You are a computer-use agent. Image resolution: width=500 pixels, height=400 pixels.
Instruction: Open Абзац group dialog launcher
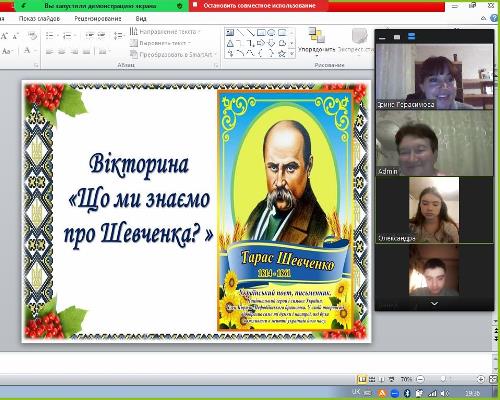click(x=216, y=65)
